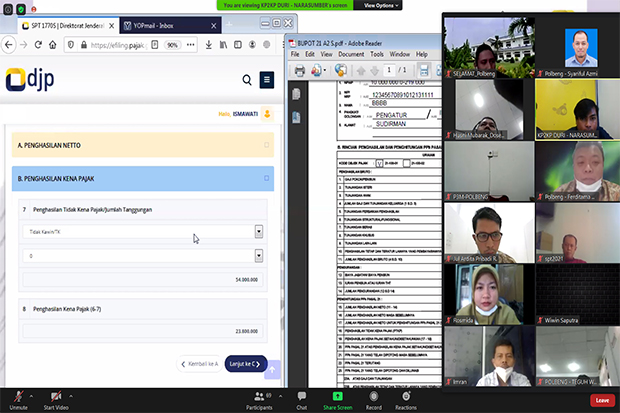Expand section A. Penghasilan Netto

[143, 145]
